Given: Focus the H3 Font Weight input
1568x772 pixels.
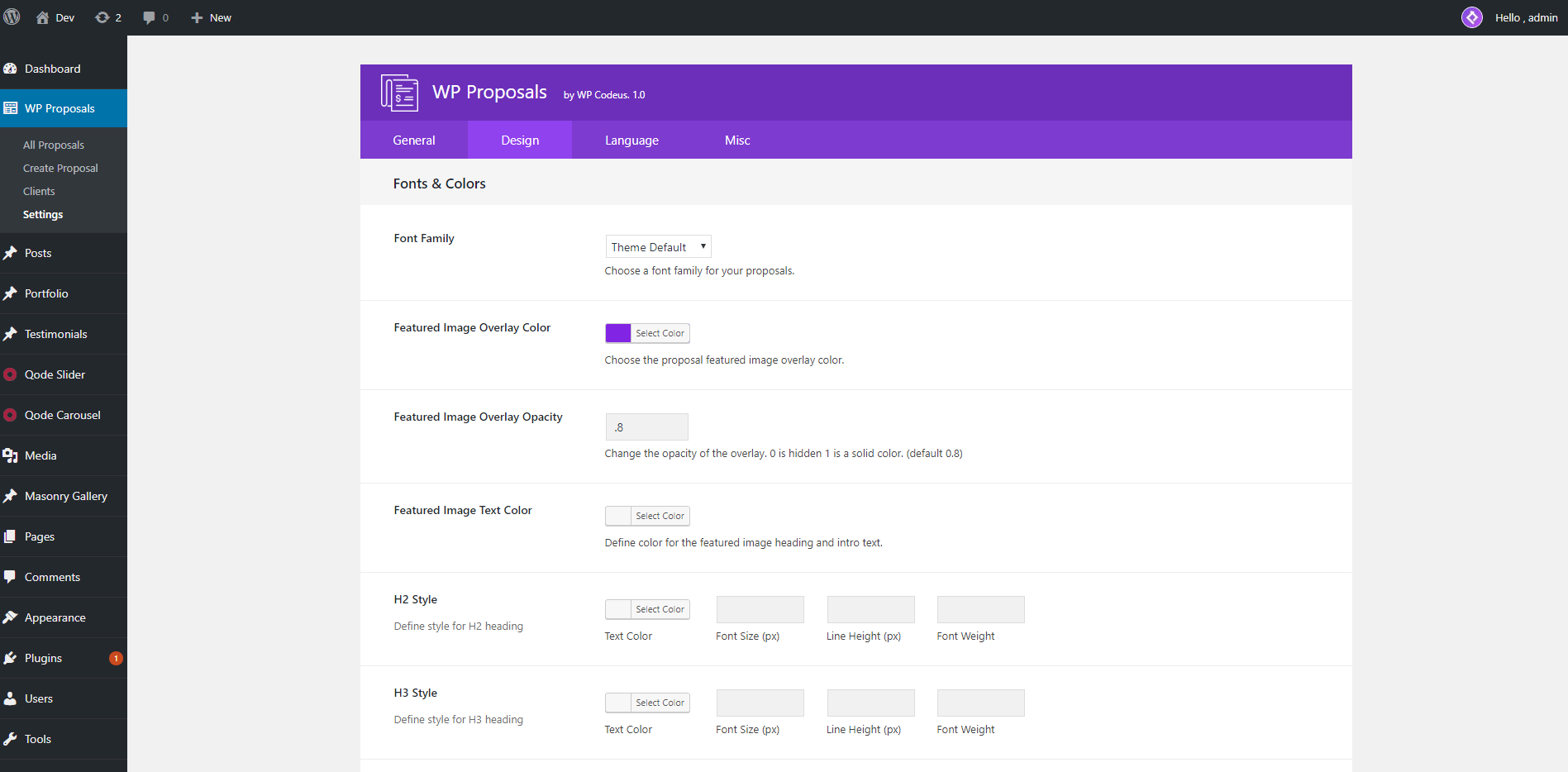Looking at the screenshot, I should tap(980, 703).
